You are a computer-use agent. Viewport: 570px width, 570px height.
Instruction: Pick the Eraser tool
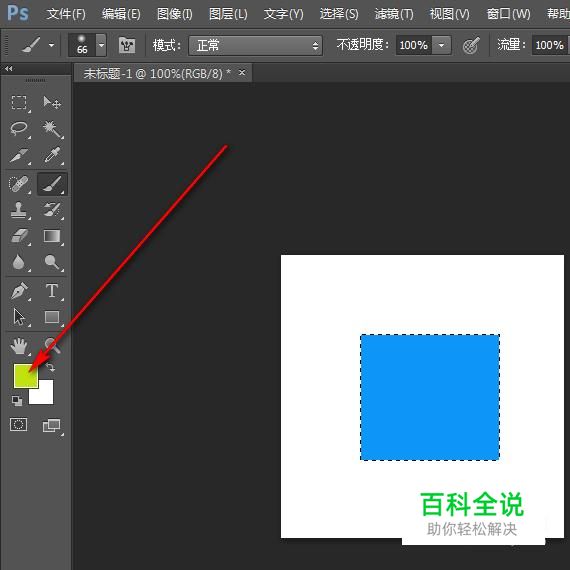19,236
